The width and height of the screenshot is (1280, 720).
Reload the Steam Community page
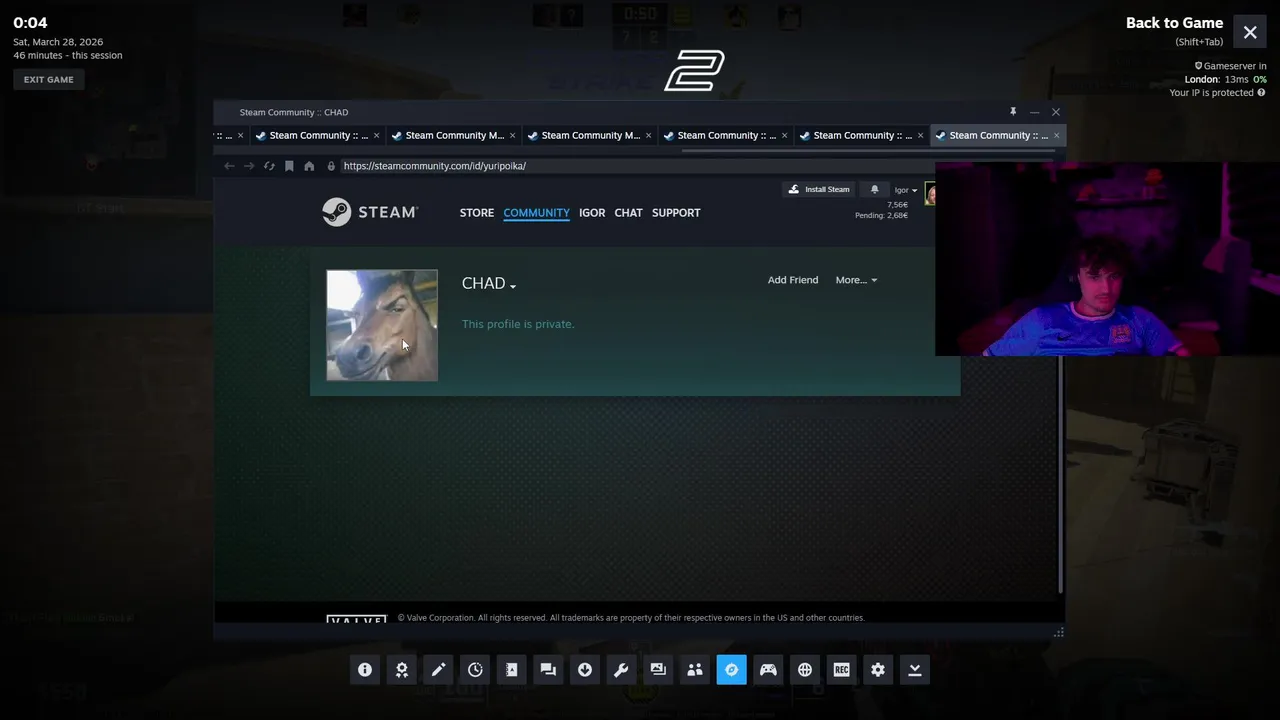(x=269, y=166)
